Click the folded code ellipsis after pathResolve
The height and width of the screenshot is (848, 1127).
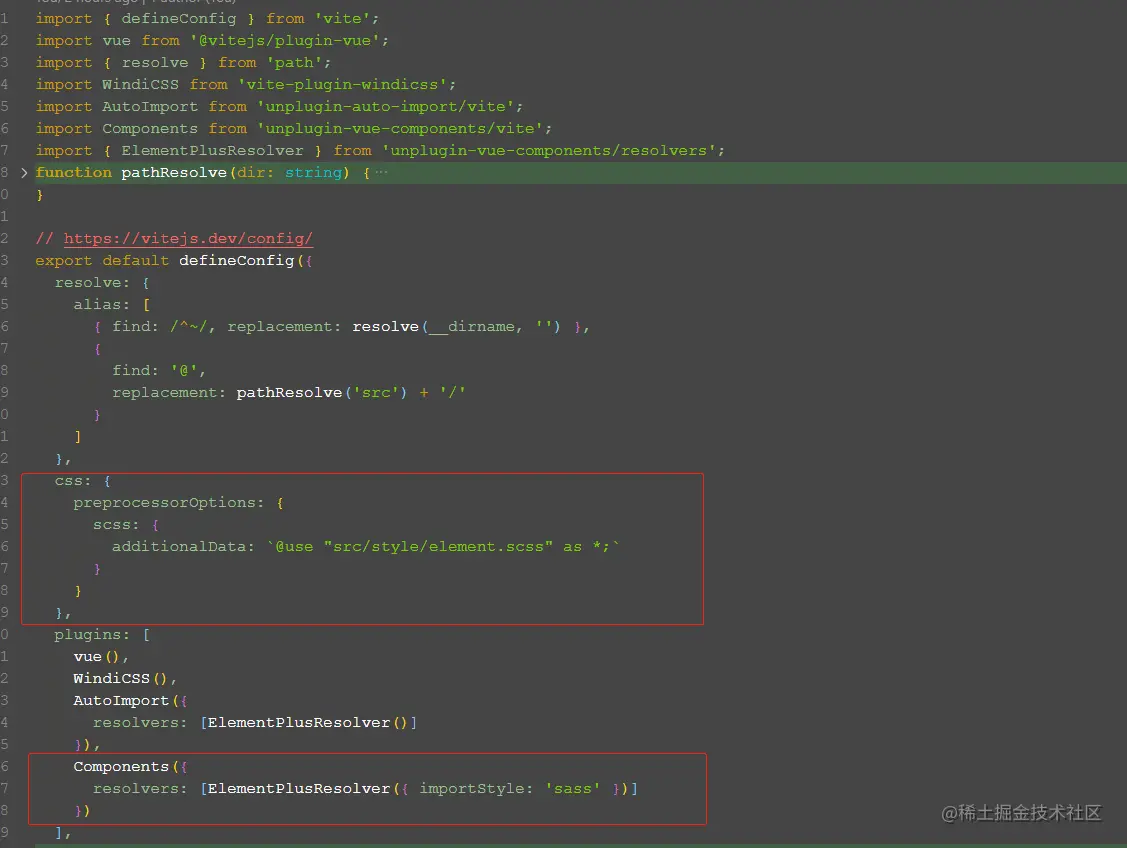pos(381,172)
